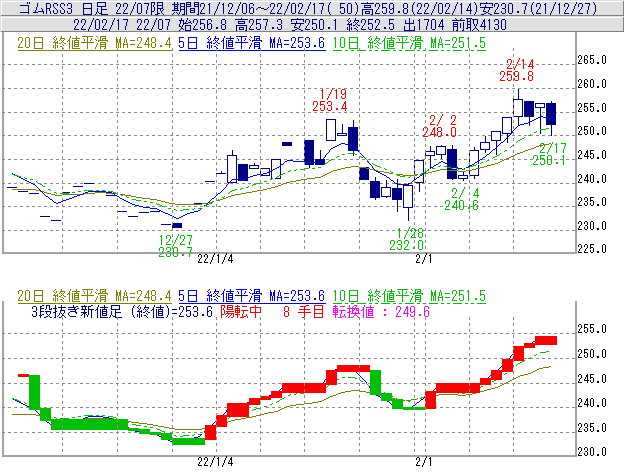624x475 pixels.
Task: Click the tall green block at left of lower chart
Action: pos(35,392)
